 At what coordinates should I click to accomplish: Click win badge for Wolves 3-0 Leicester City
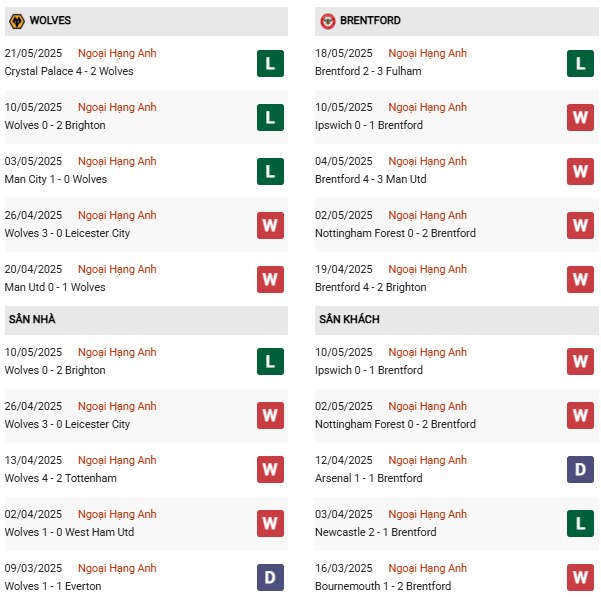(270, 225)
